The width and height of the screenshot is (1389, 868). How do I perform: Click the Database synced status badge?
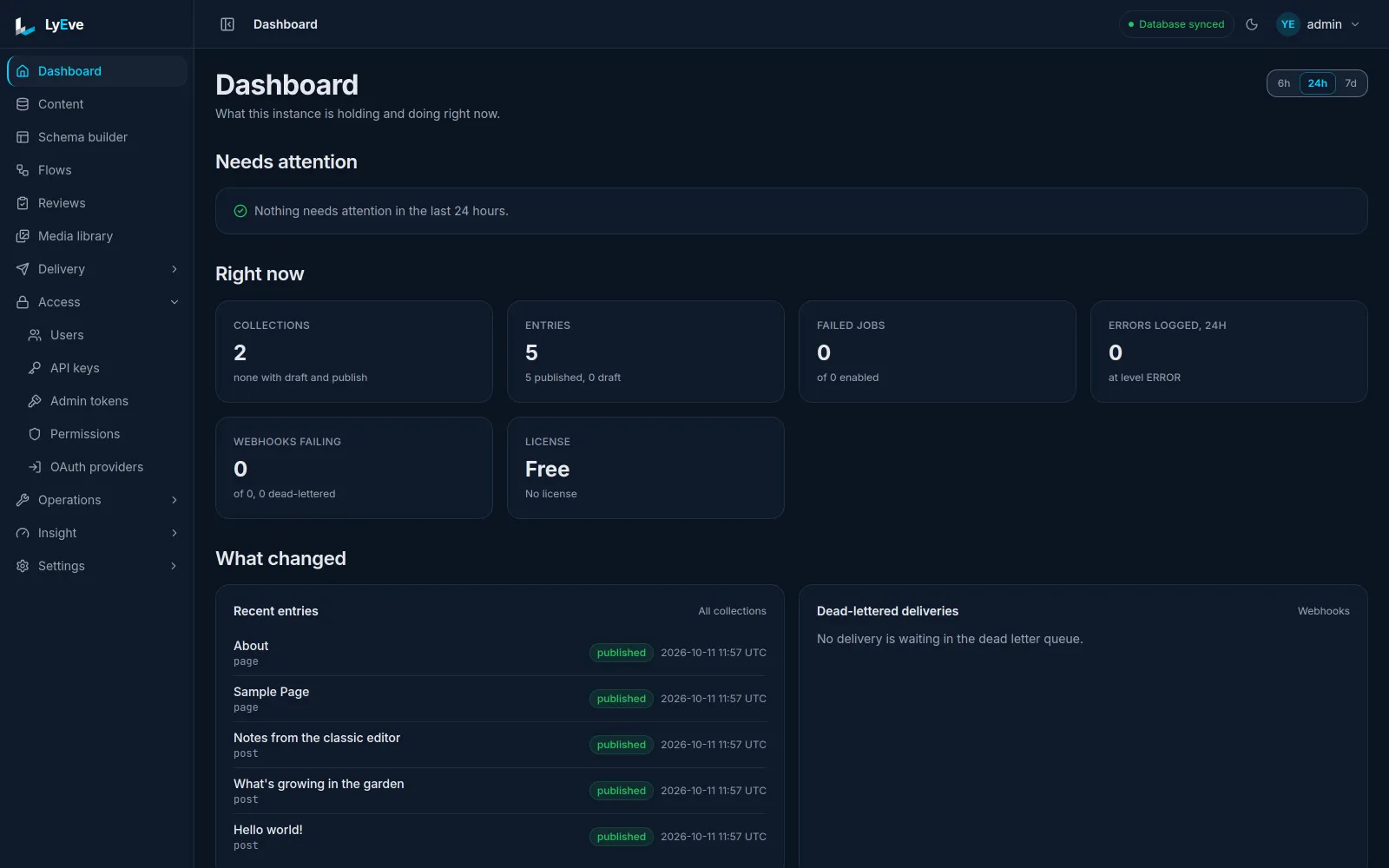tap(1176, 24)
